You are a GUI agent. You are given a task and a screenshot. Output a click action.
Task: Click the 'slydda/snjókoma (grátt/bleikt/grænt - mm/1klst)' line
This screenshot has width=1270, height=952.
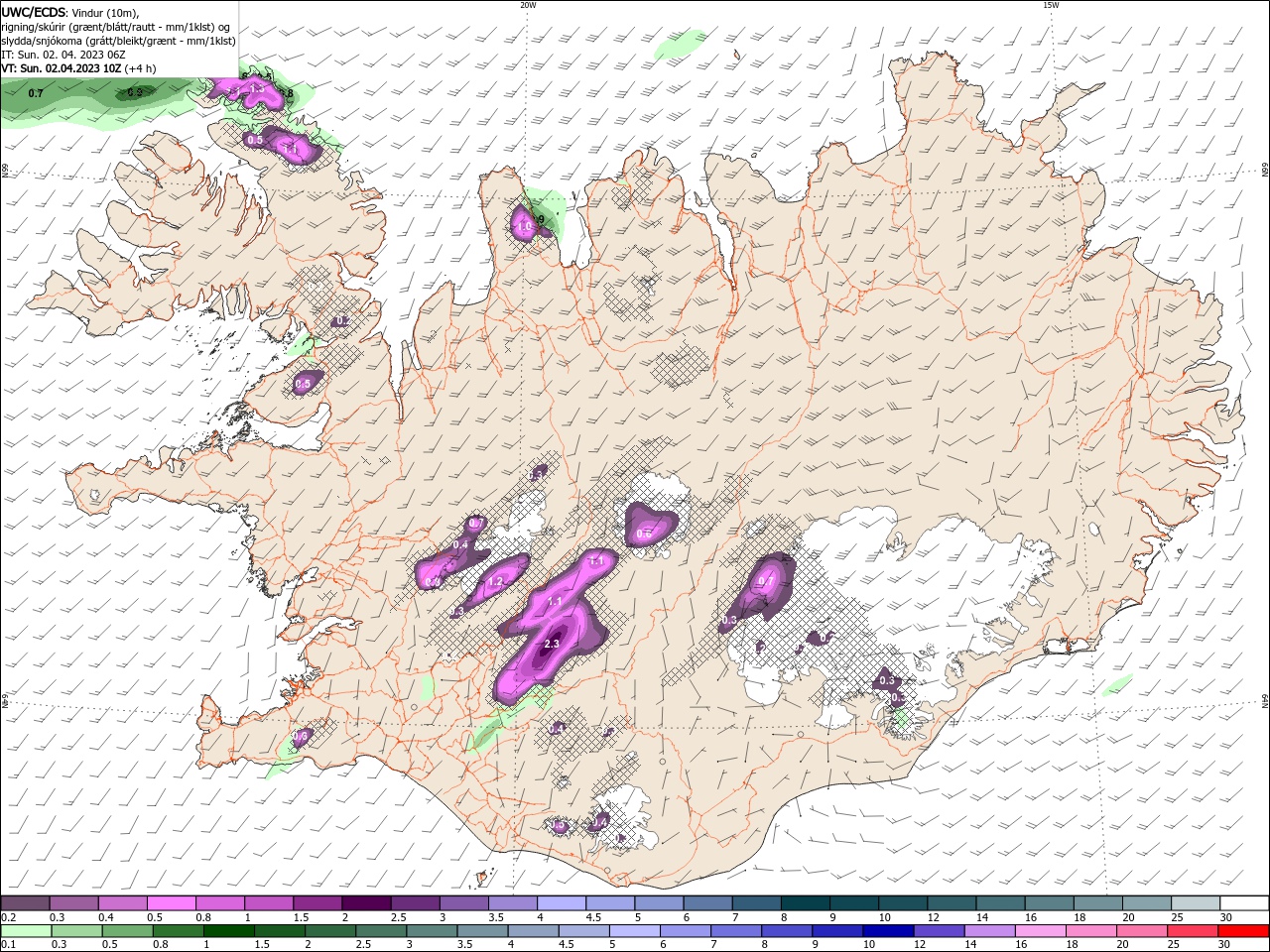118,41
